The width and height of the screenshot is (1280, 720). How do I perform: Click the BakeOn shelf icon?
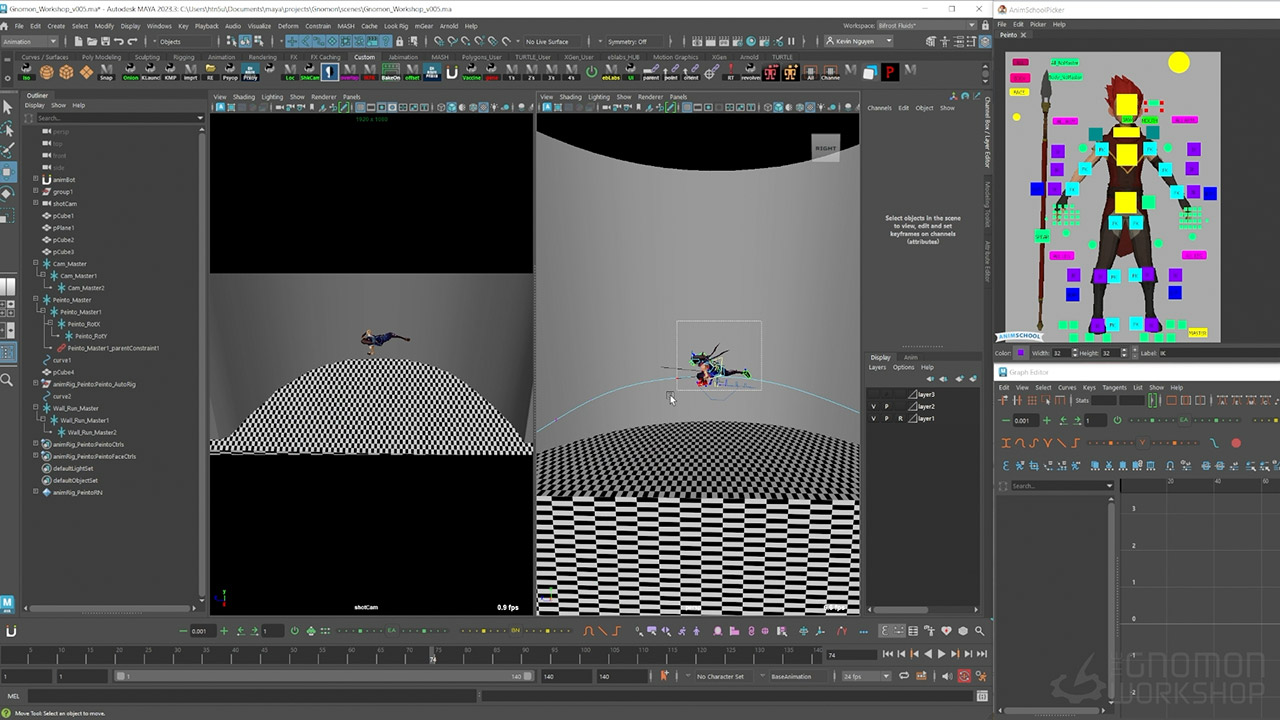pos(390,73)
